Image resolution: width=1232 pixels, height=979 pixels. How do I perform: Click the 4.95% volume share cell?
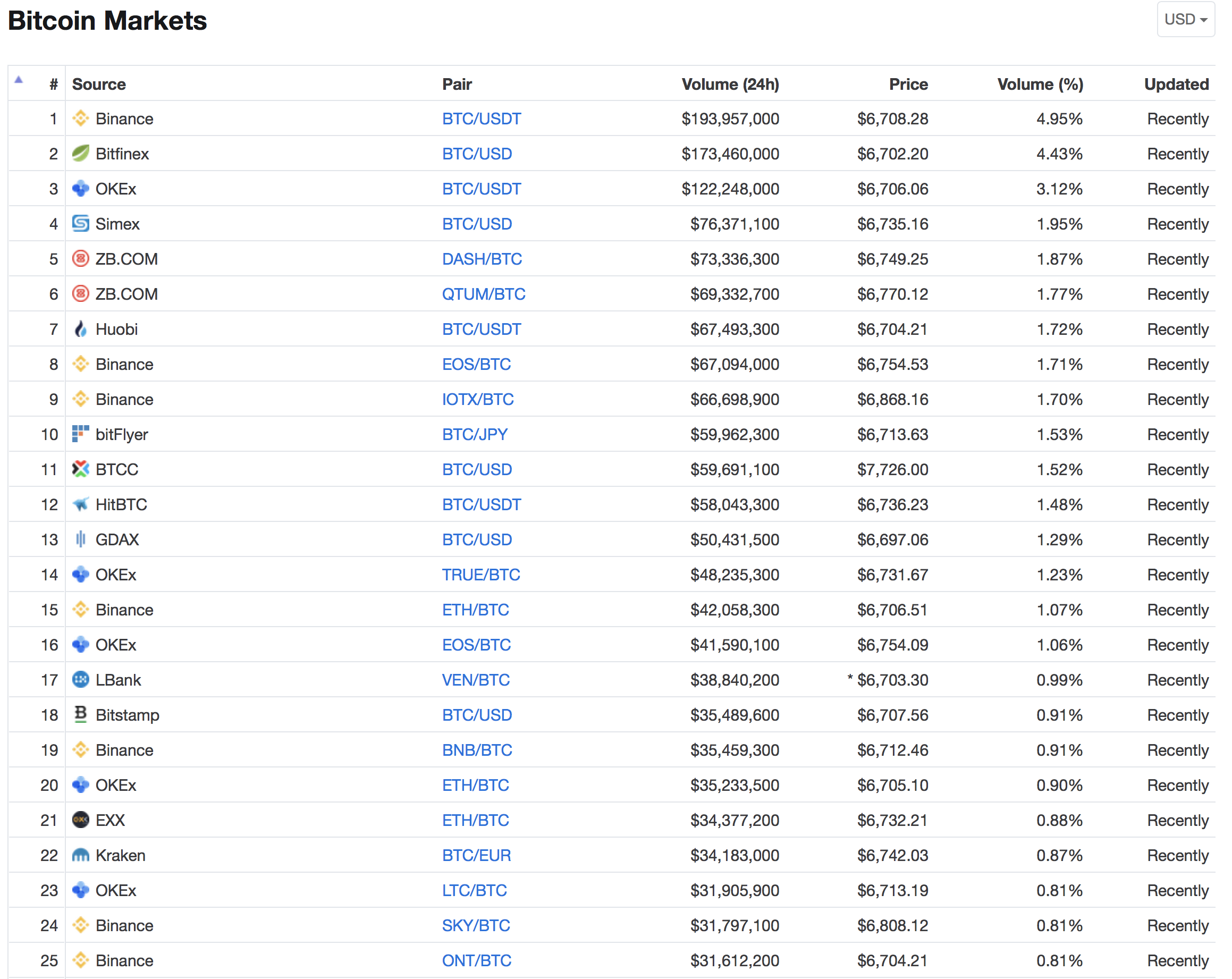pos(1059,119)
